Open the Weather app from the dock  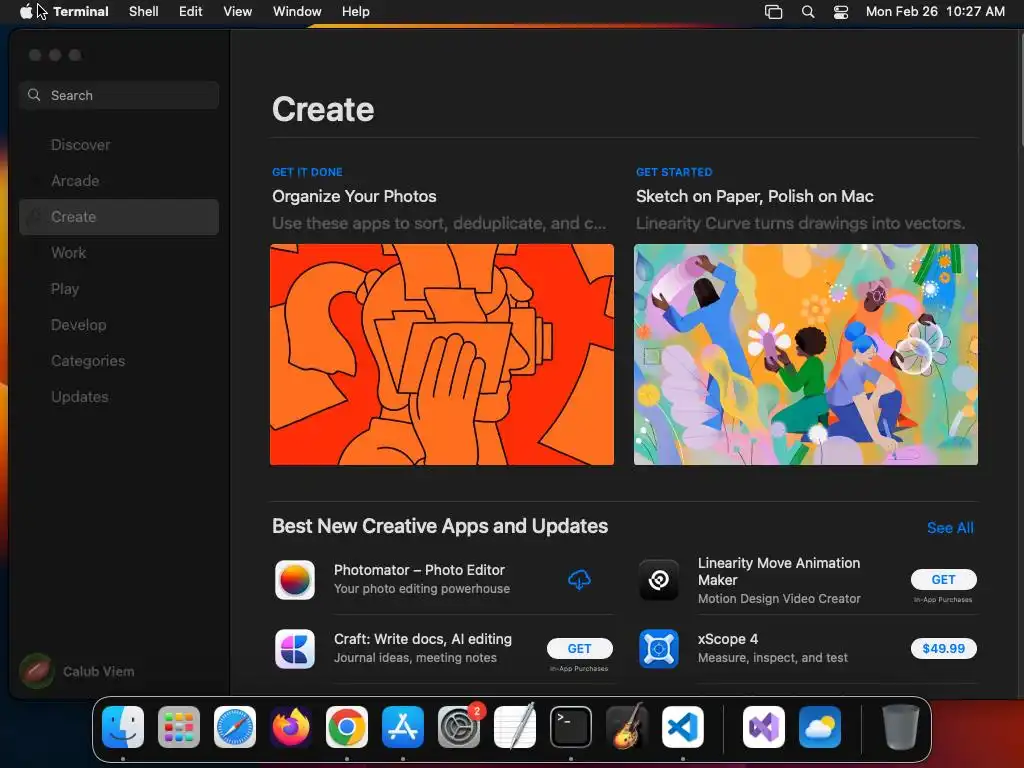[820, 727]
